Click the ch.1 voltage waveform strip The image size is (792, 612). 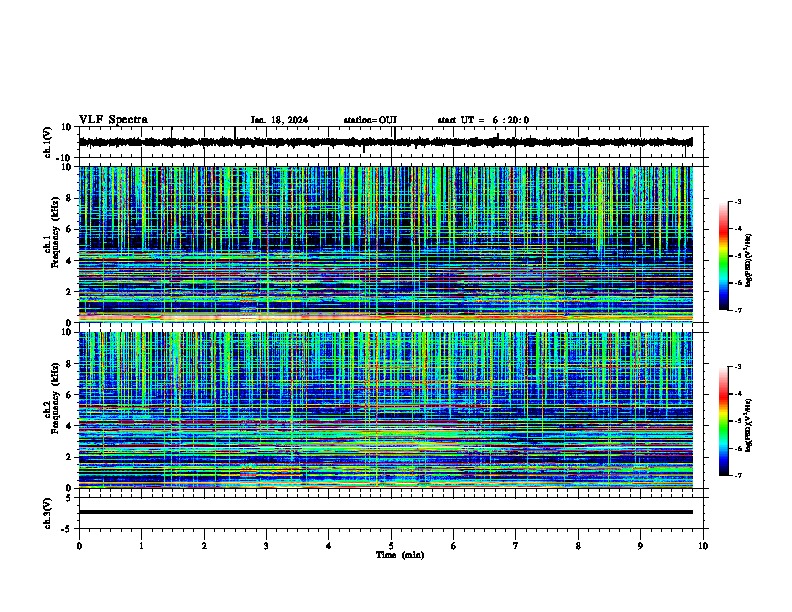click(385, 142)
